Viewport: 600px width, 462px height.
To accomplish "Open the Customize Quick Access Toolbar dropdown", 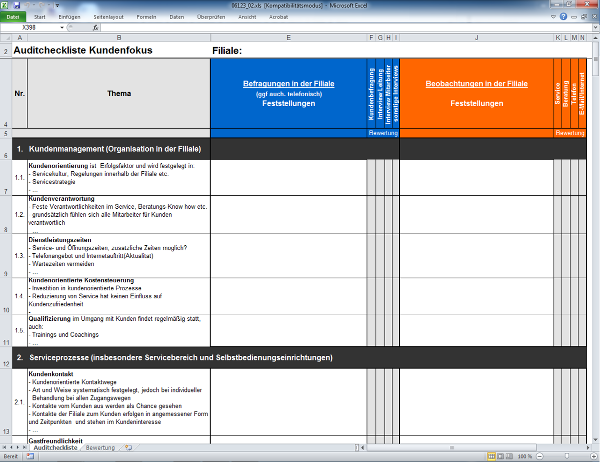I will tap(57, 6).
